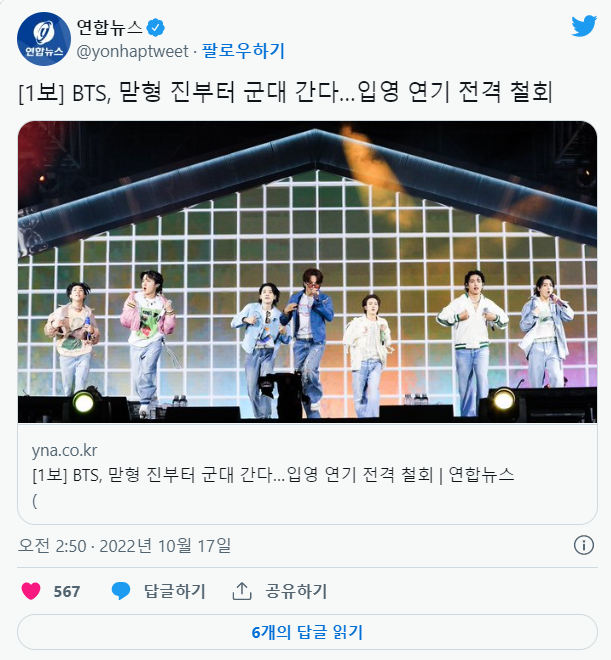Follow account via 팔로우하기 link
611x660 pixels.
point(243,51)
